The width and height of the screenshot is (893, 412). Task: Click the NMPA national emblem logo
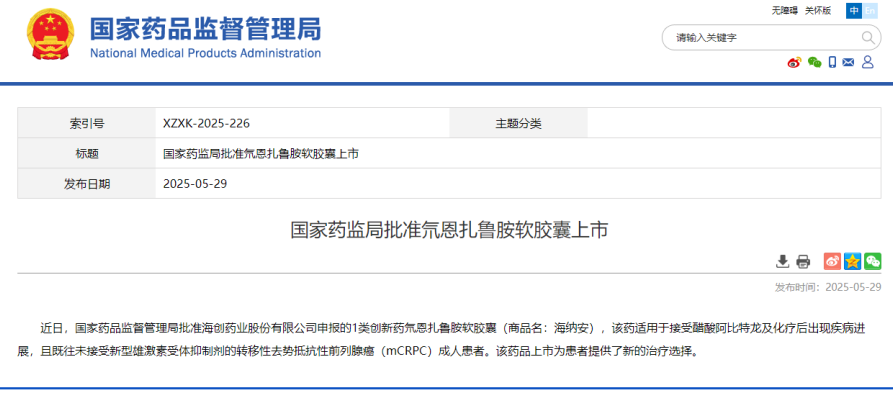point(50,34)
